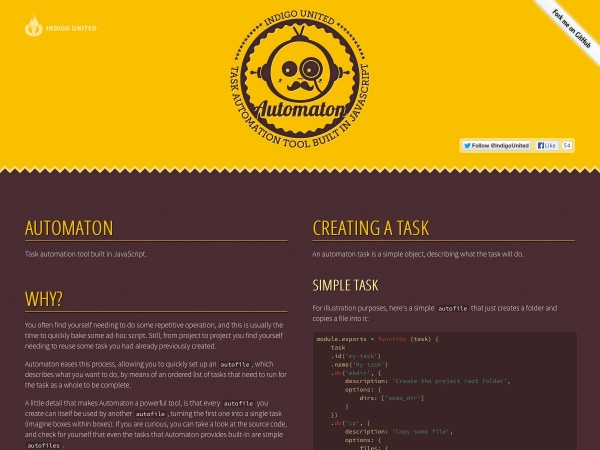600x450 pixels.
Task: Click the .do('mkdir', { code line
Action: click(x=356, y=373)
